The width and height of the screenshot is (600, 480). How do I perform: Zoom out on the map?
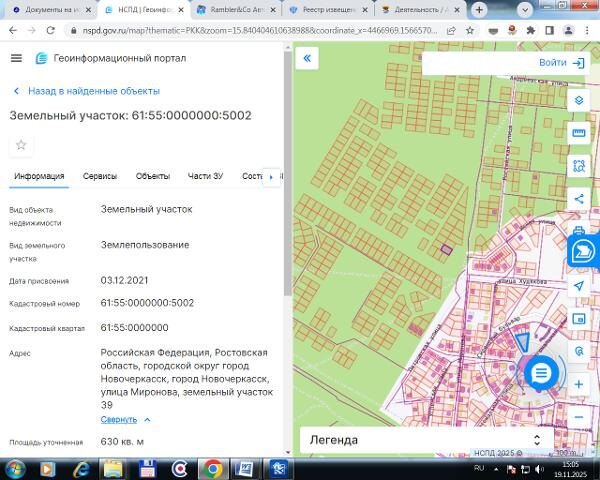coord(579,417)
